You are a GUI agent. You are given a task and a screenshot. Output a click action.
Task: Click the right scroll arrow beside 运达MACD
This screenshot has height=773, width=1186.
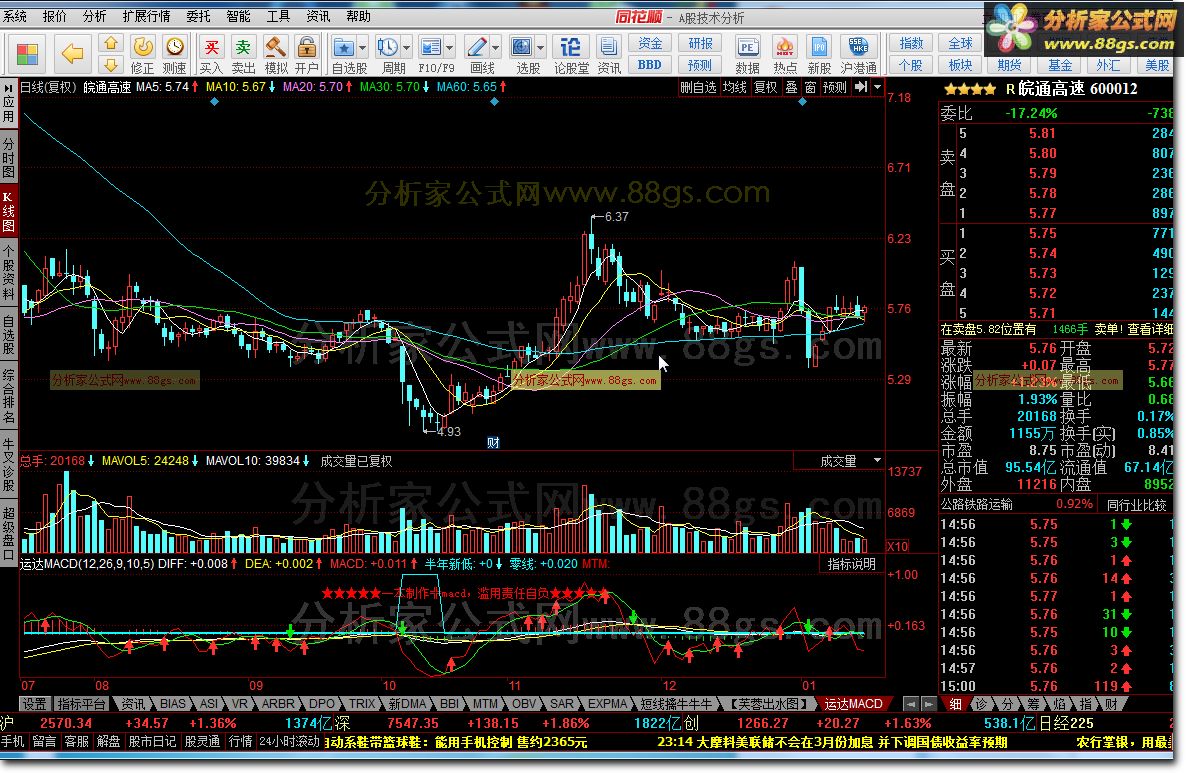pos(930,704)
